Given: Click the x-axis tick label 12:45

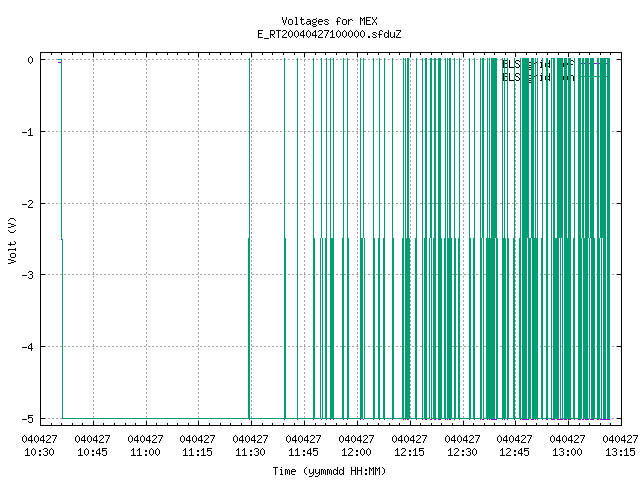Looking at the screenshot, I should click(x=514, y=452).
